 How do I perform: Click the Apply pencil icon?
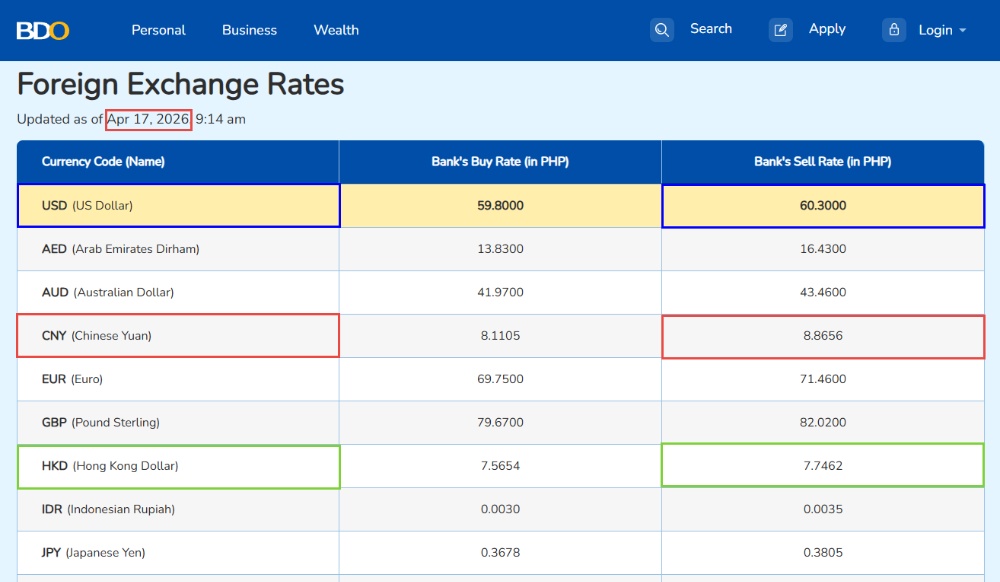781,30
